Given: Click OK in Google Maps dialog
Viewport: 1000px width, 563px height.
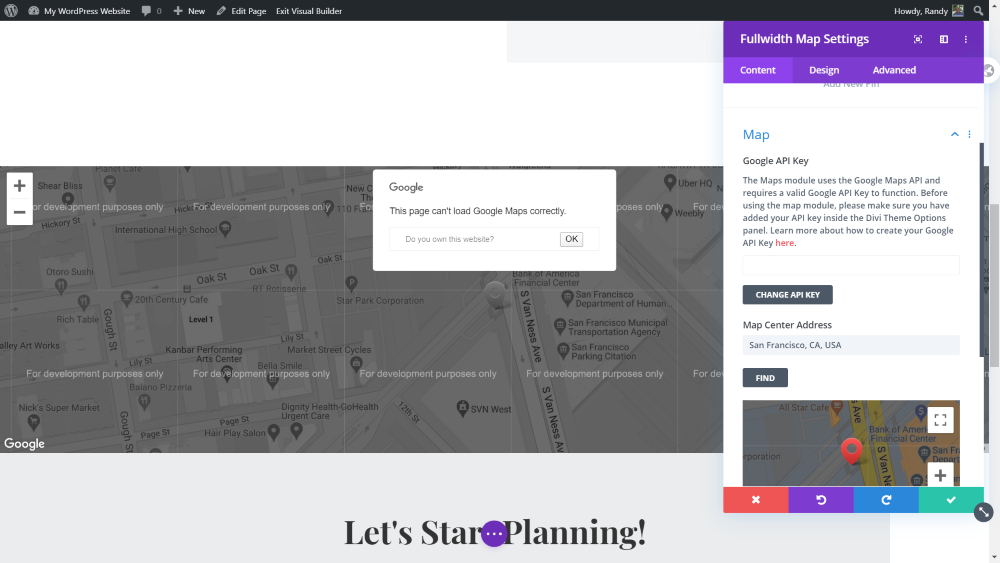Looking at the screenshot, I should point(571,239).
